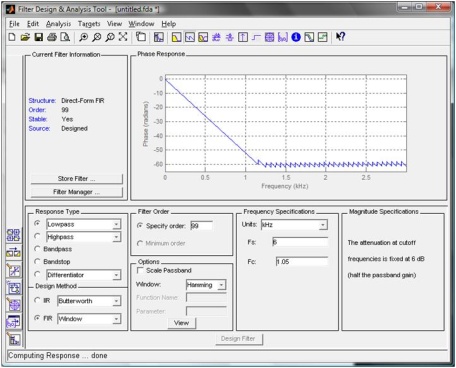456x368 pixels.
Task: Enable the Scale Passband checkbox
Action: [x=140, y=270]
